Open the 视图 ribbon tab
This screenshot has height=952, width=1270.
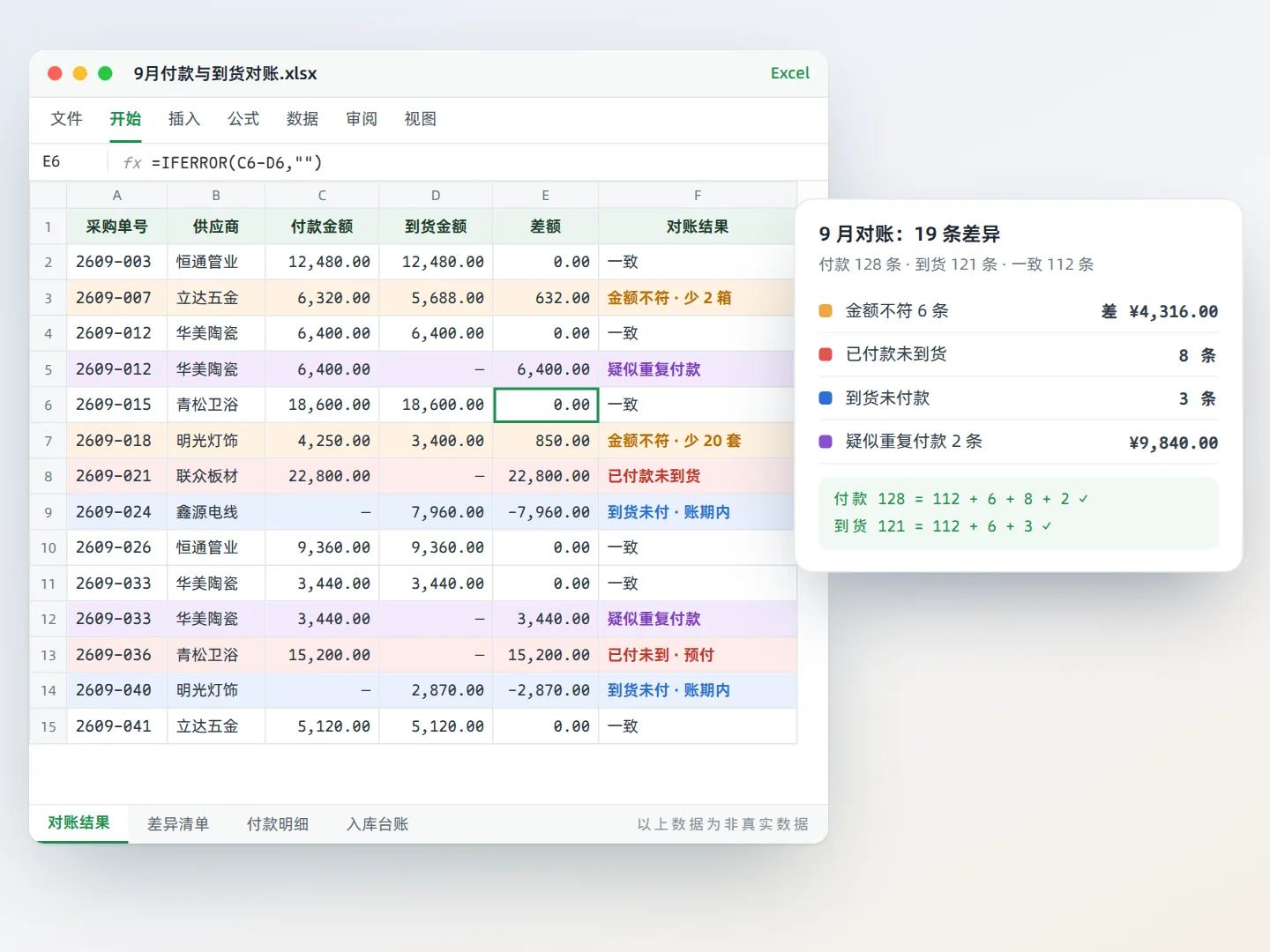[x=421, y=119]
